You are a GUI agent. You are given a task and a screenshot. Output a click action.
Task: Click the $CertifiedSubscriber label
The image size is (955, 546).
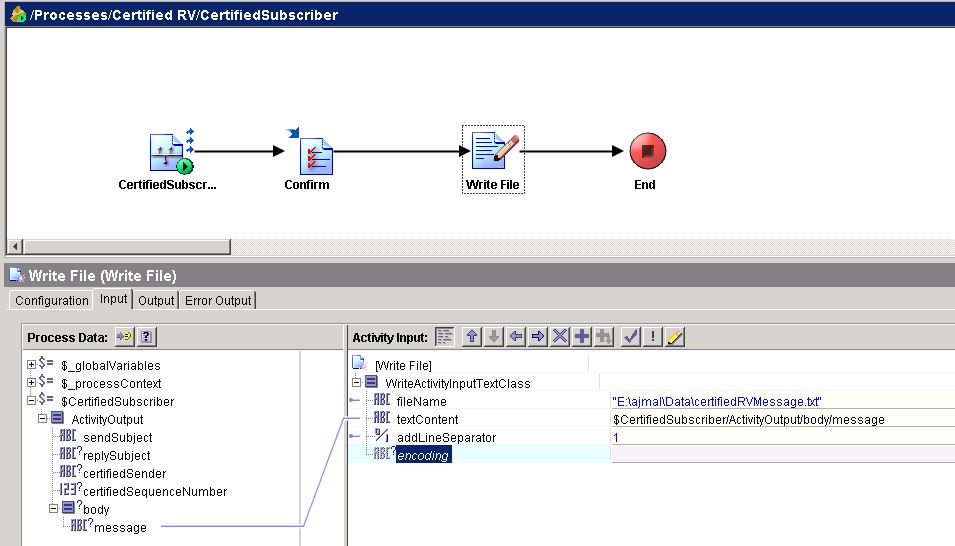tap(118, 402)
